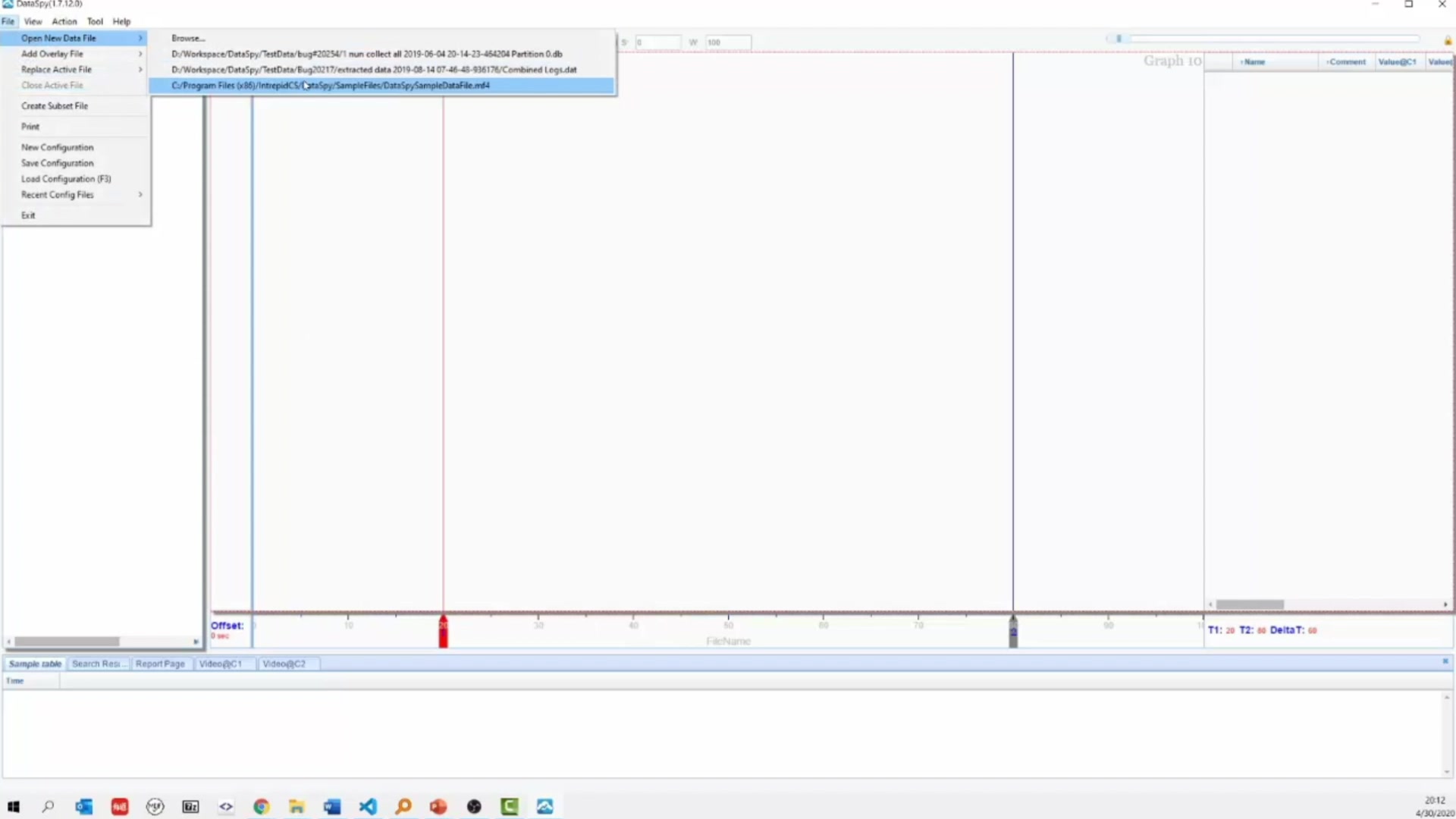Drag the red timeline position marker
Screen dimensions: 1456x819
(x=444, y=631)
